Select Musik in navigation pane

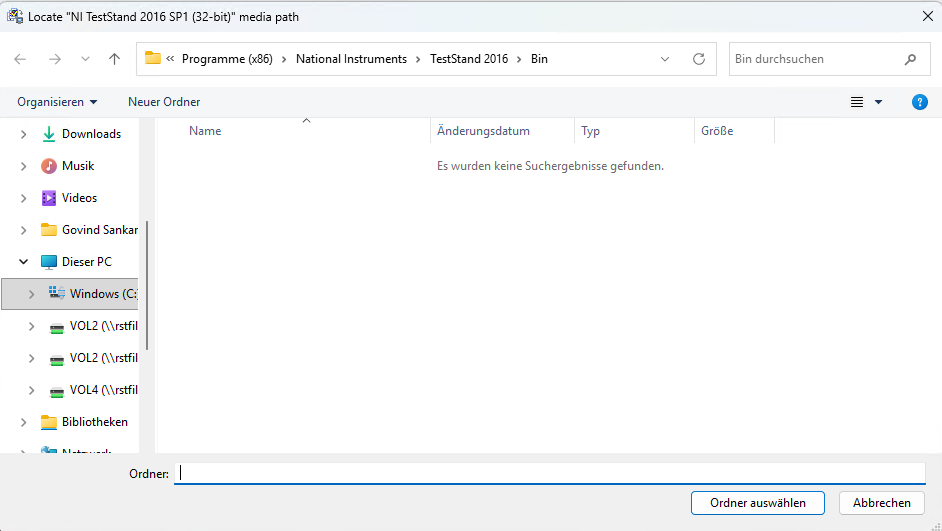[78, 166]
